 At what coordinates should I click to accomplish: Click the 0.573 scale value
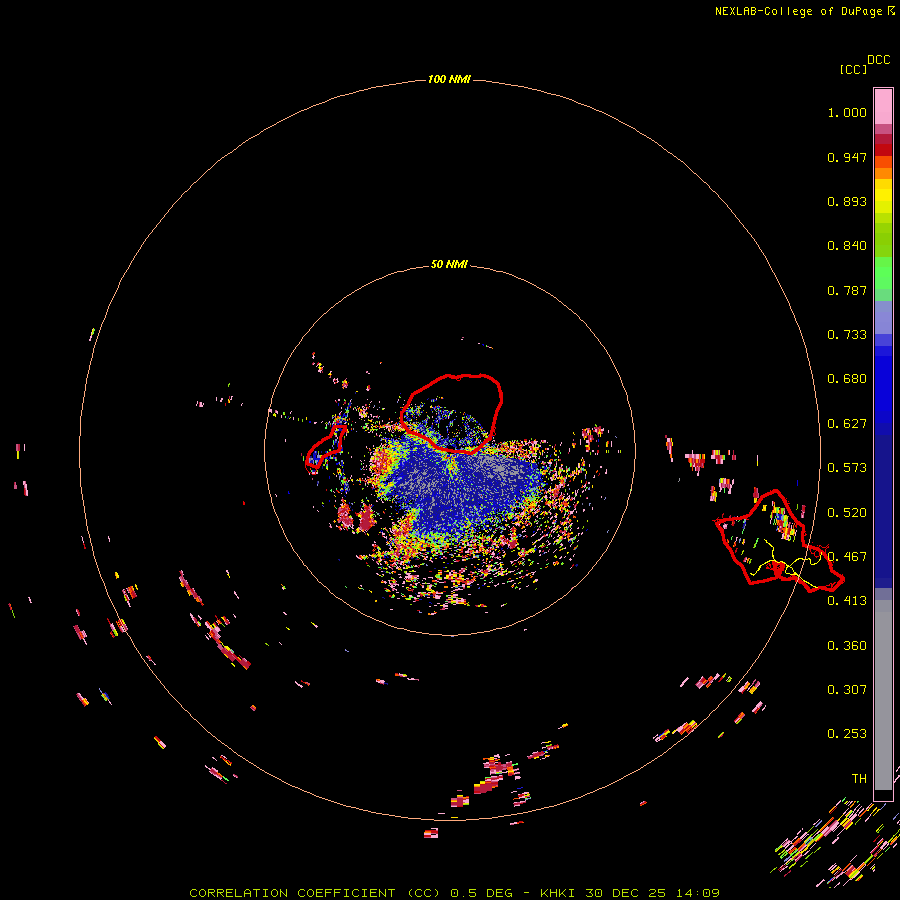click(x=847, y=468)
